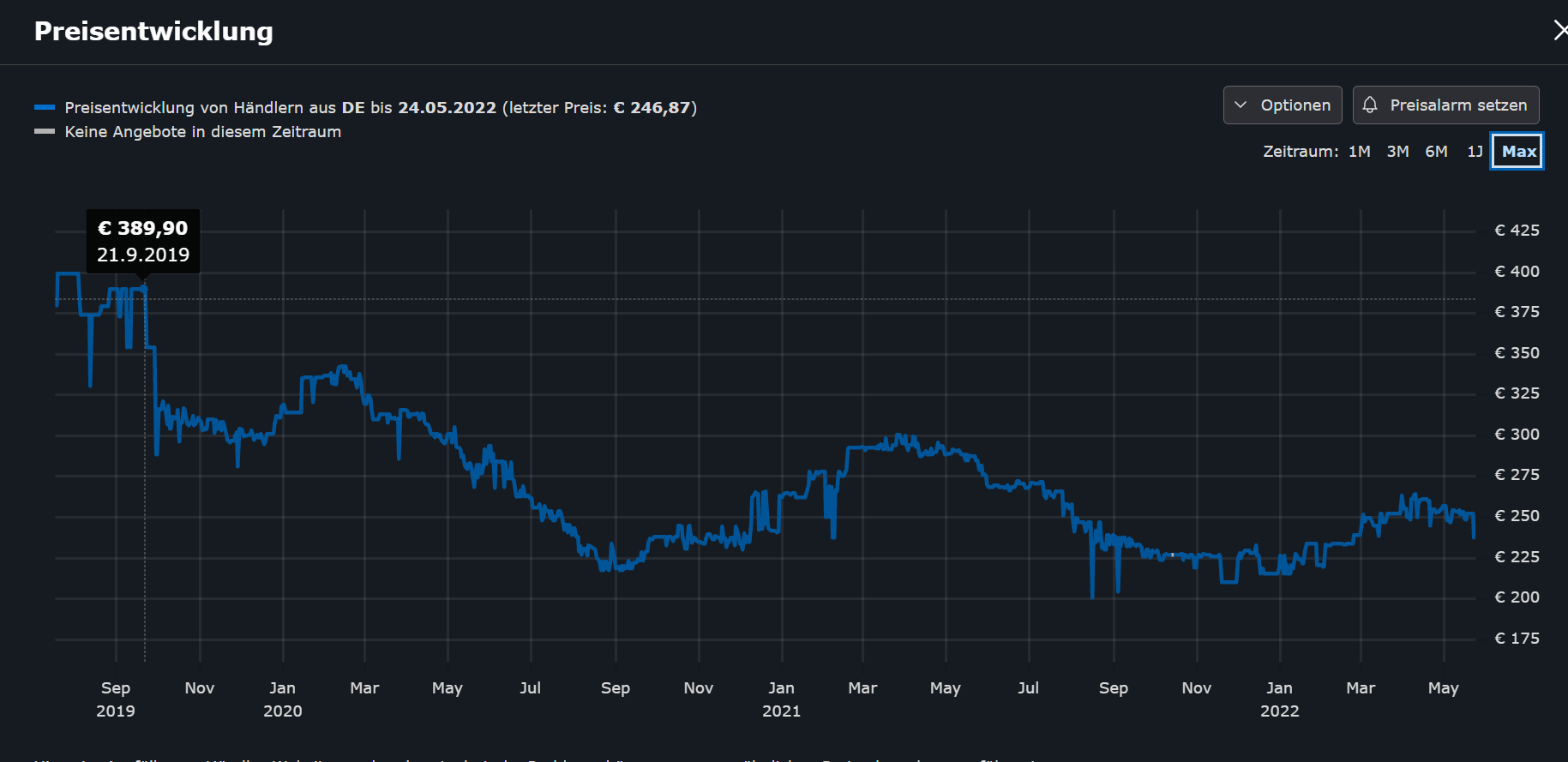Click the Zeitraum label
This screenshot has height=762, width=1568.
(x=1301, y=152)
